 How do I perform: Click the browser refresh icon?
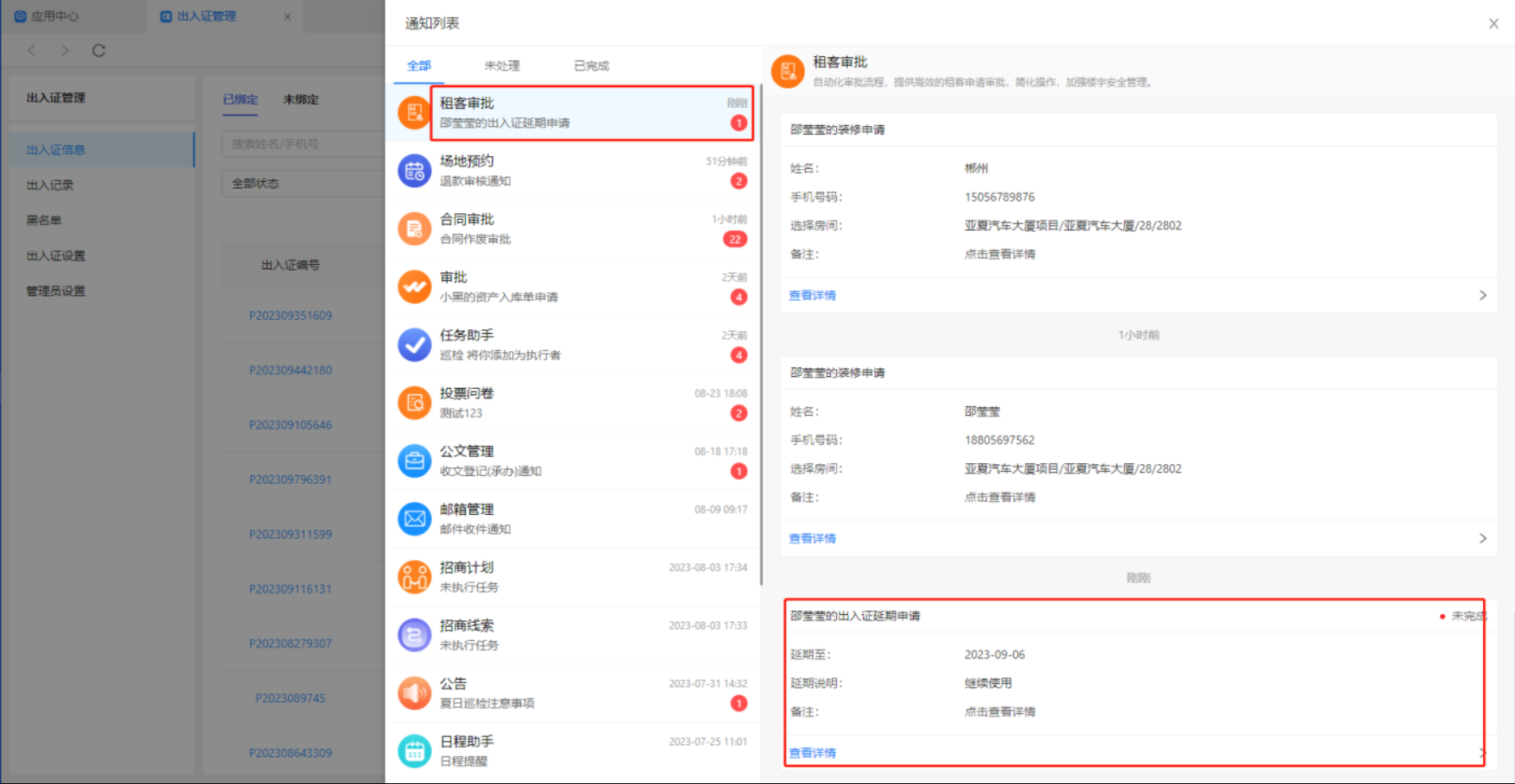98,51
